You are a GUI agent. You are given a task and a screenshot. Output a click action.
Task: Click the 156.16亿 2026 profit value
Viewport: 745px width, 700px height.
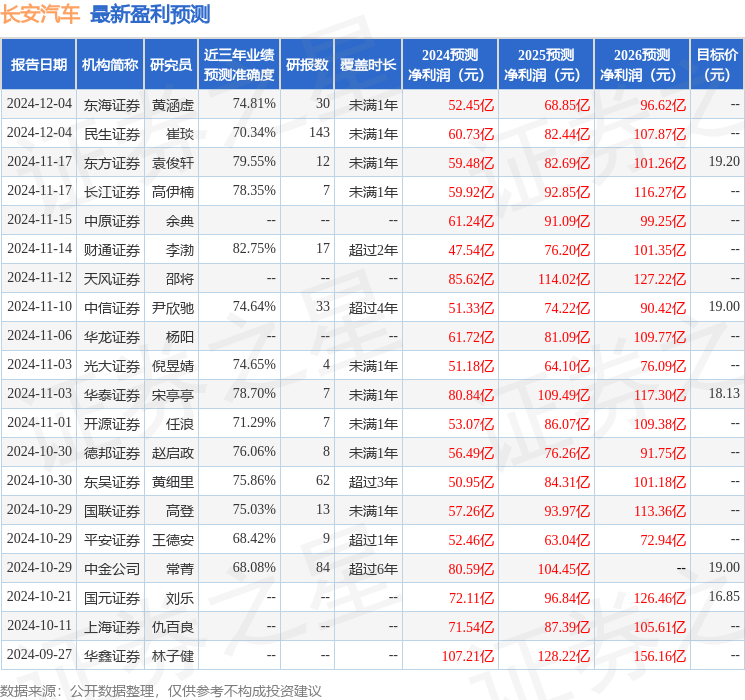[660, 656]
